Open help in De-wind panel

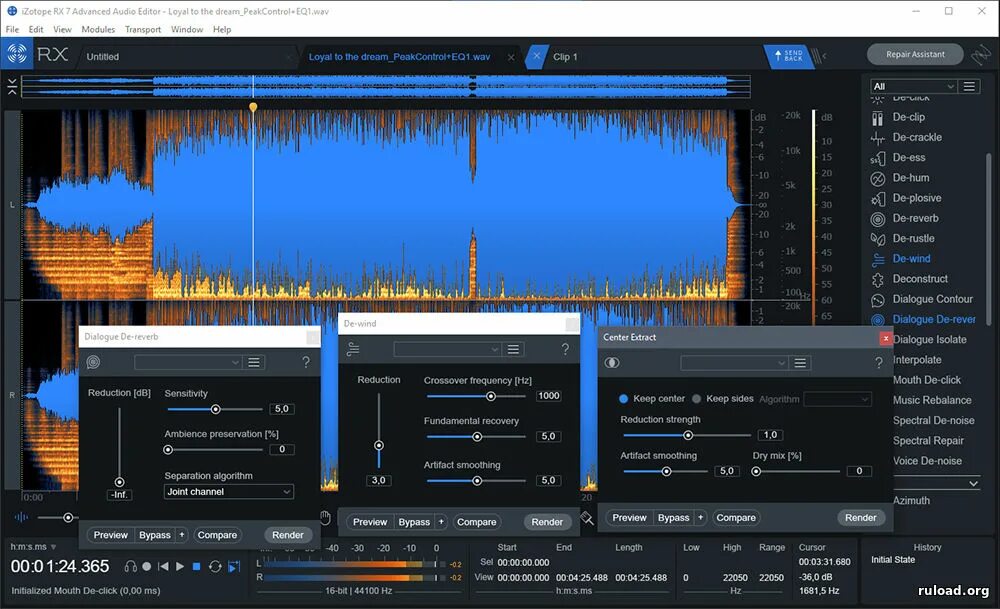pos(565,349)
